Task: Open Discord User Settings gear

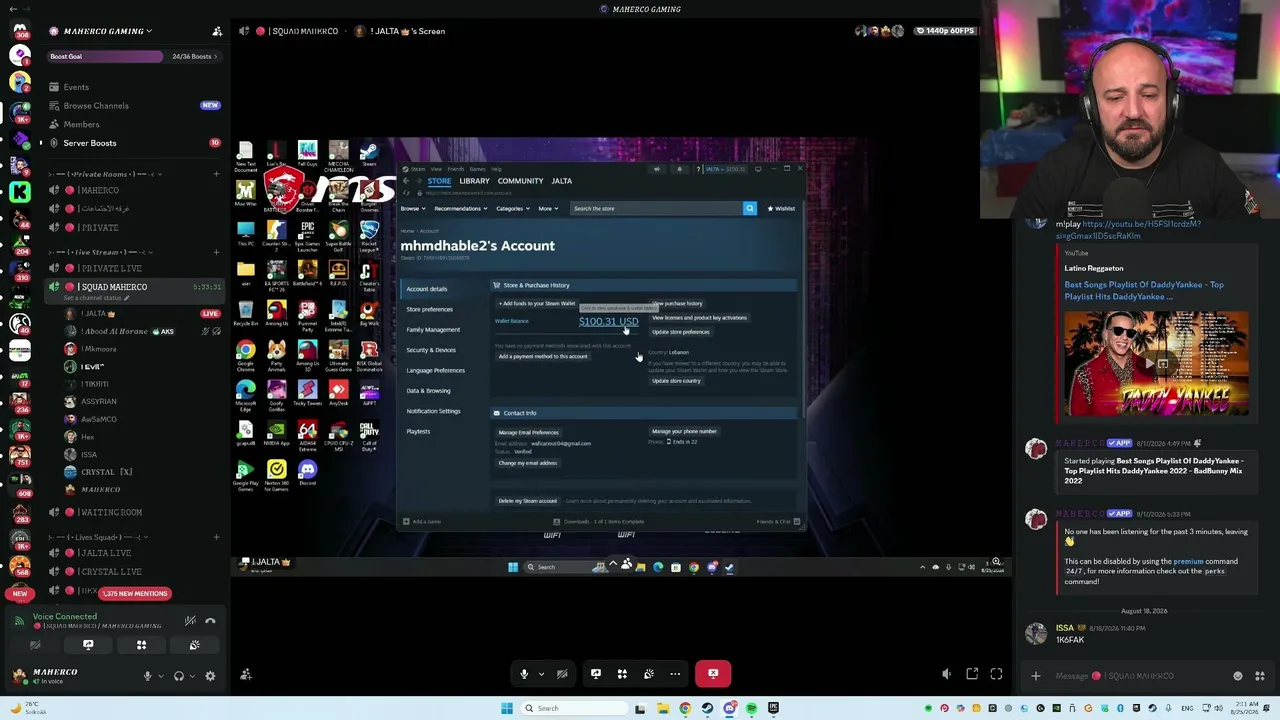Action: point(210,676)
